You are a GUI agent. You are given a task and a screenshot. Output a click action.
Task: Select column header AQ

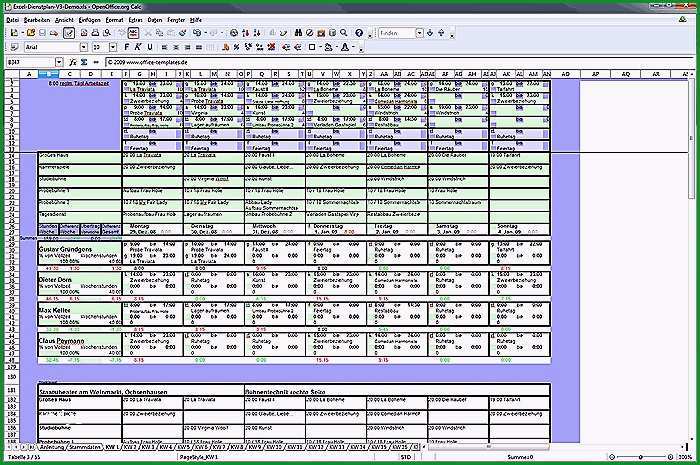[x=625, y=74]
